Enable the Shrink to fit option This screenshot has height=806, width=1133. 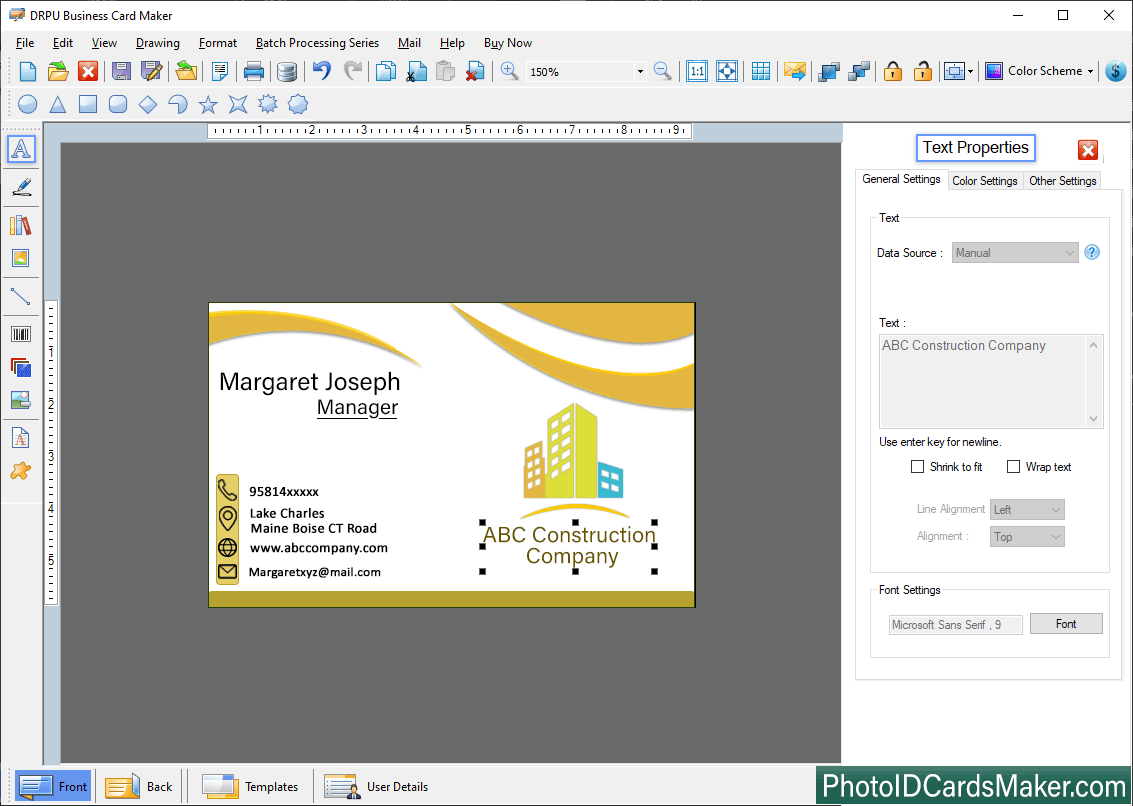click(917, 466)
